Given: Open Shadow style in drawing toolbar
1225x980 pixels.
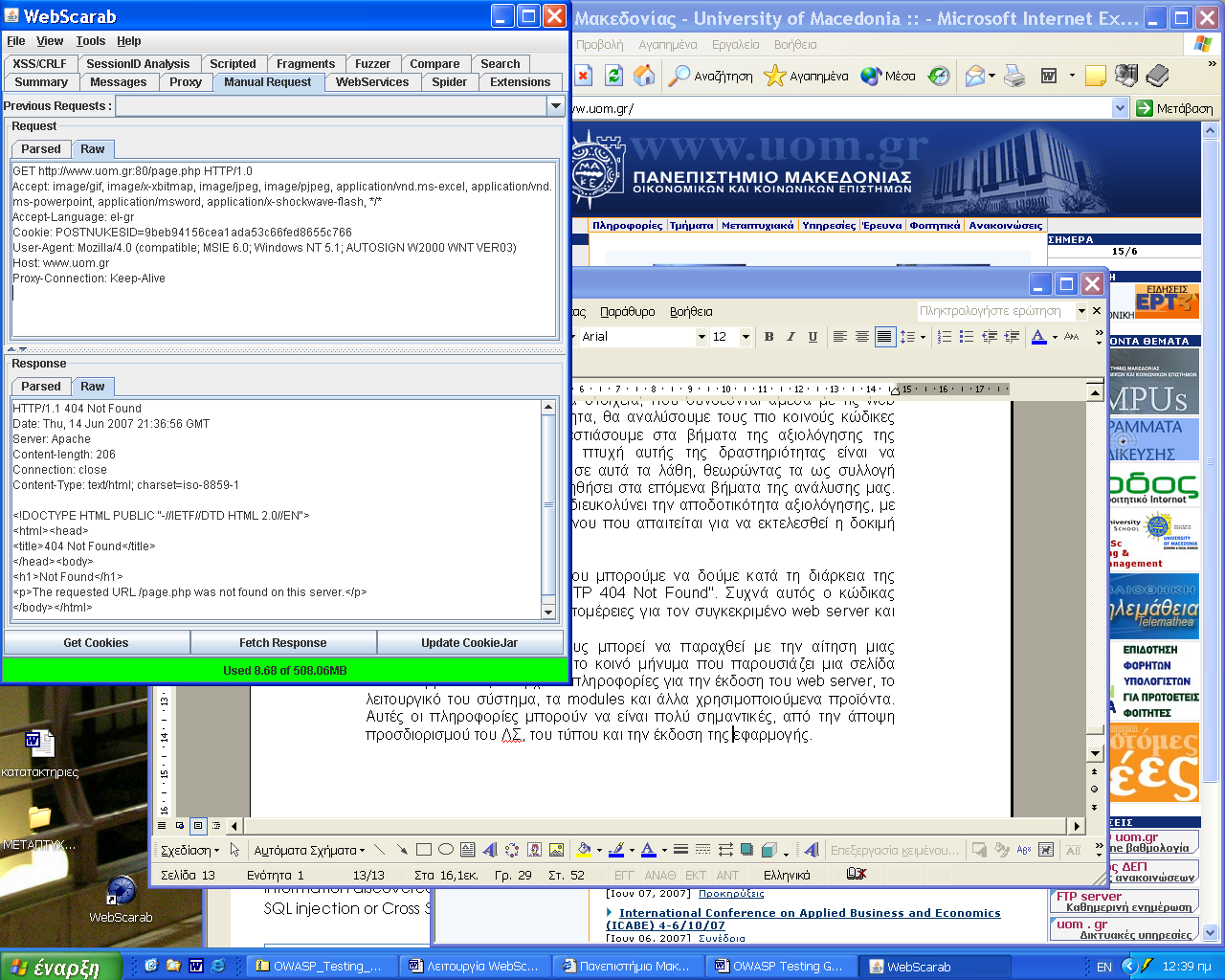Looking at the screenshot, I should [x=746, y=849].
